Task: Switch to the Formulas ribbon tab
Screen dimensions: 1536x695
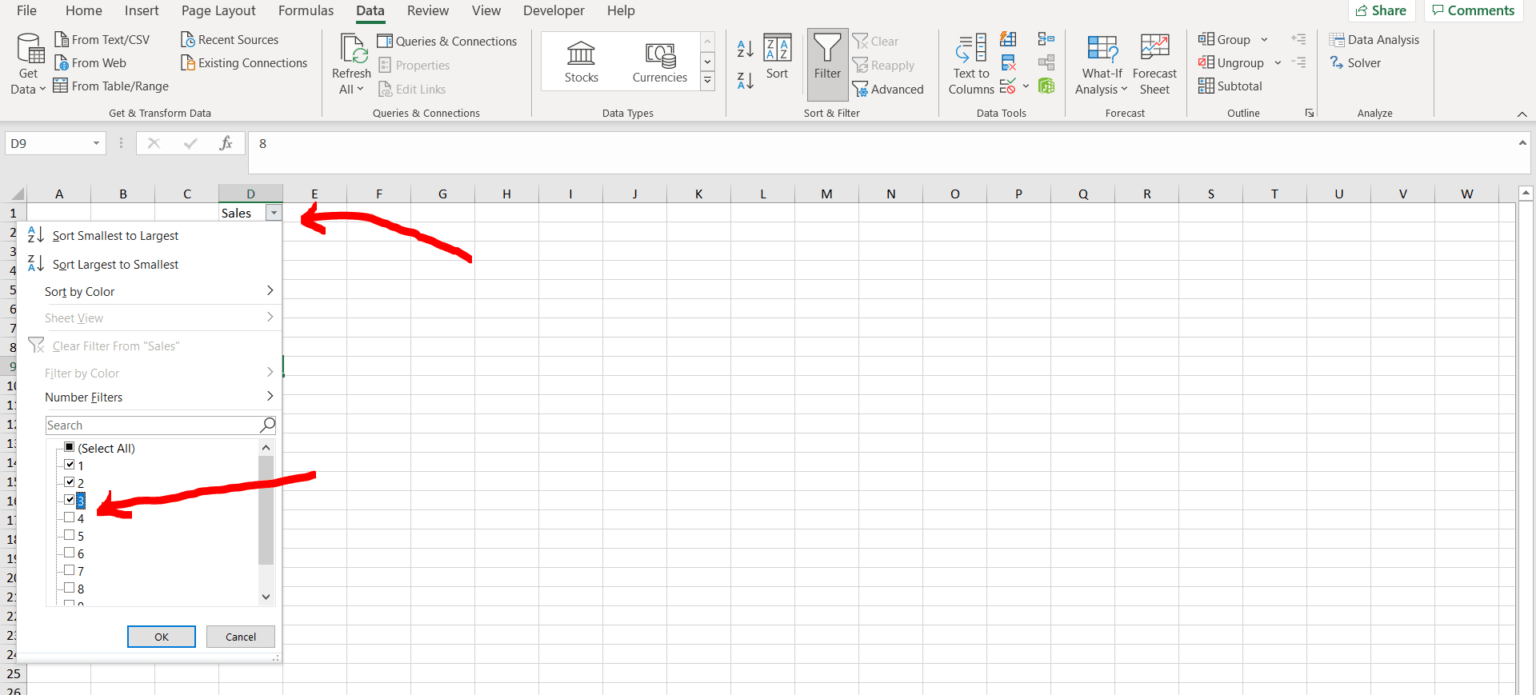Action: click(x=305, y=11)
